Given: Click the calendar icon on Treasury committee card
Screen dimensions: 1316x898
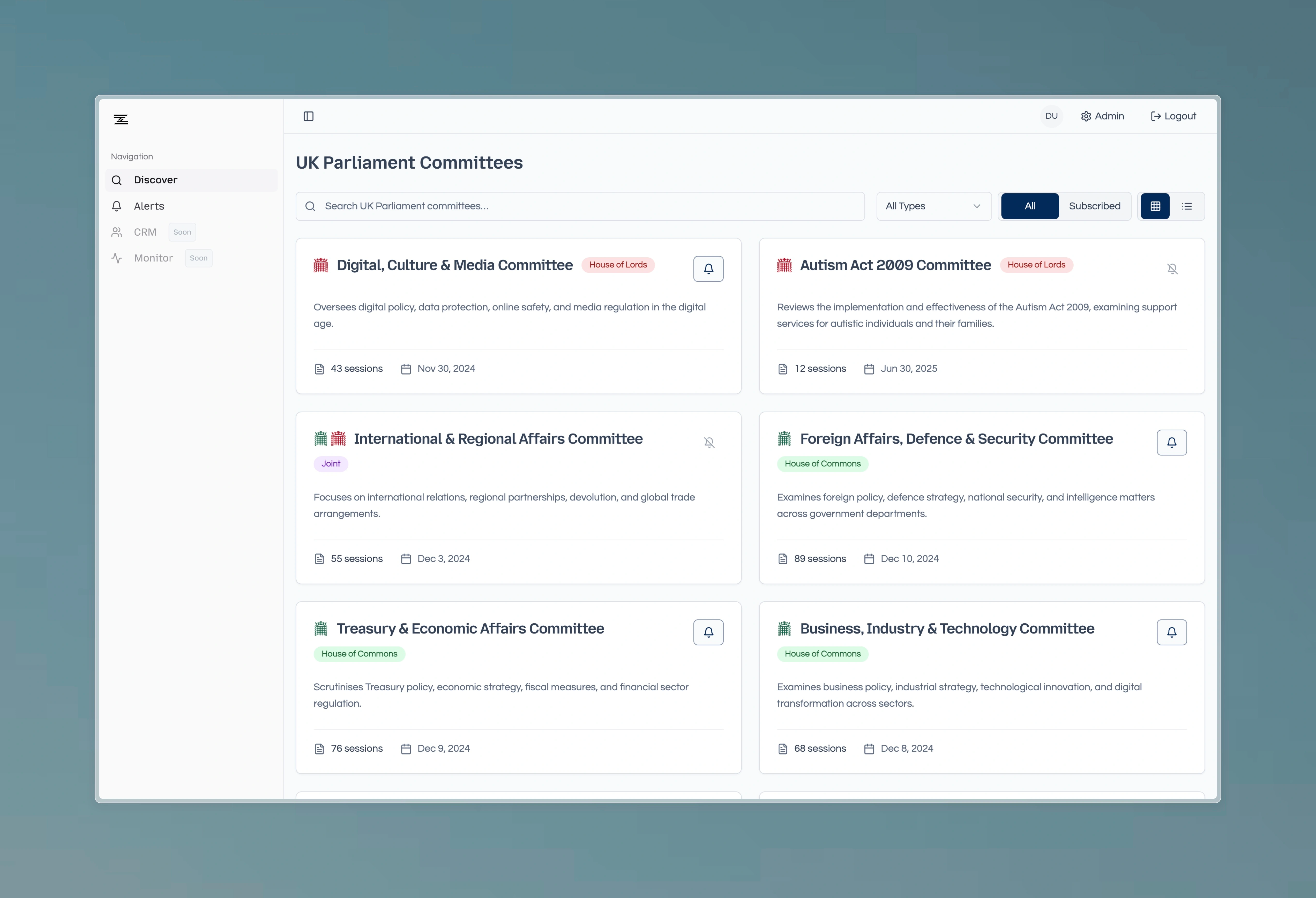Looking at the screenshot, I should [406, 748].
